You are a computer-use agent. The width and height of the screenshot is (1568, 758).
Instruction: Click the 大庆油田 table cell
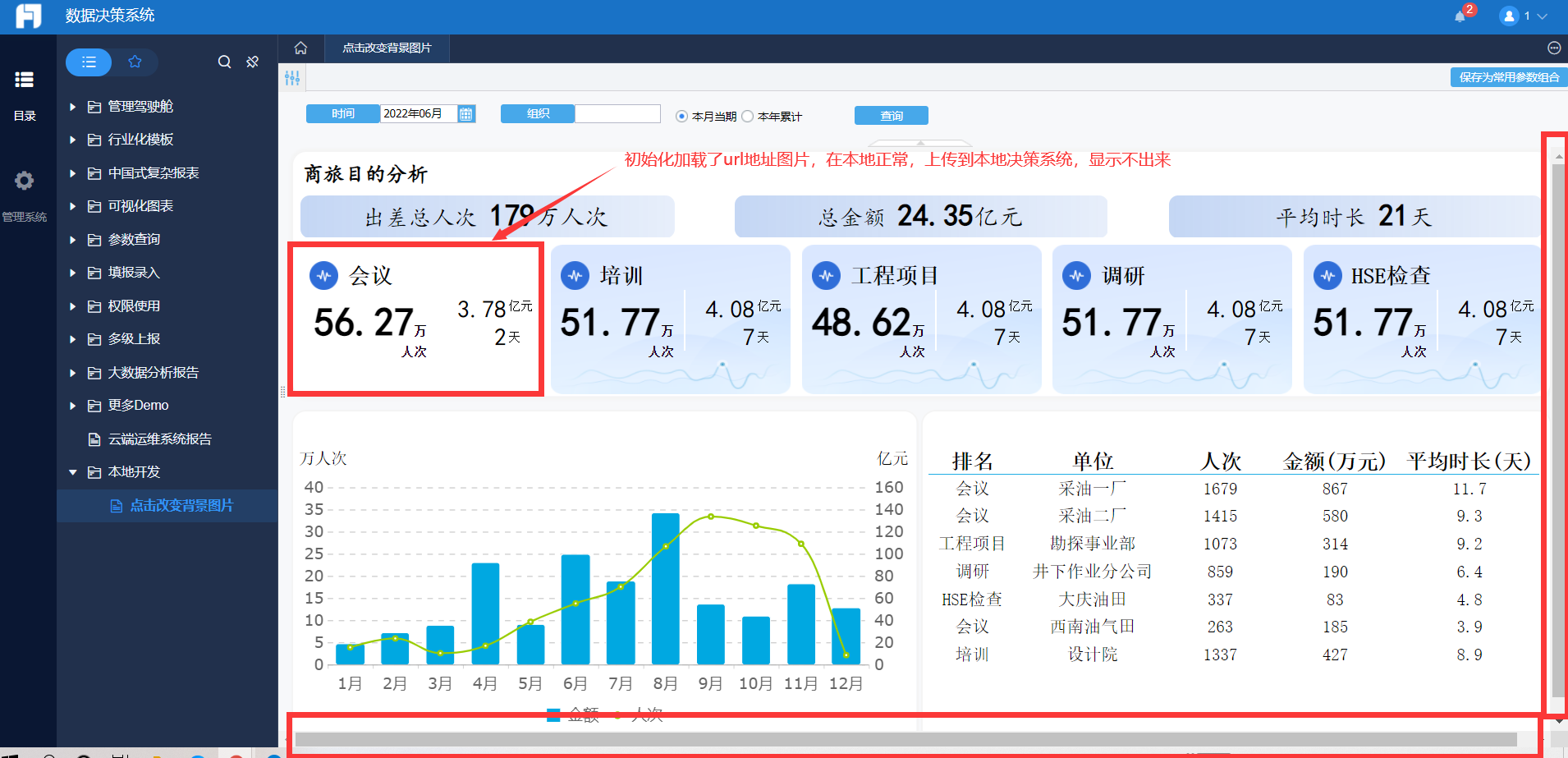1093,600
